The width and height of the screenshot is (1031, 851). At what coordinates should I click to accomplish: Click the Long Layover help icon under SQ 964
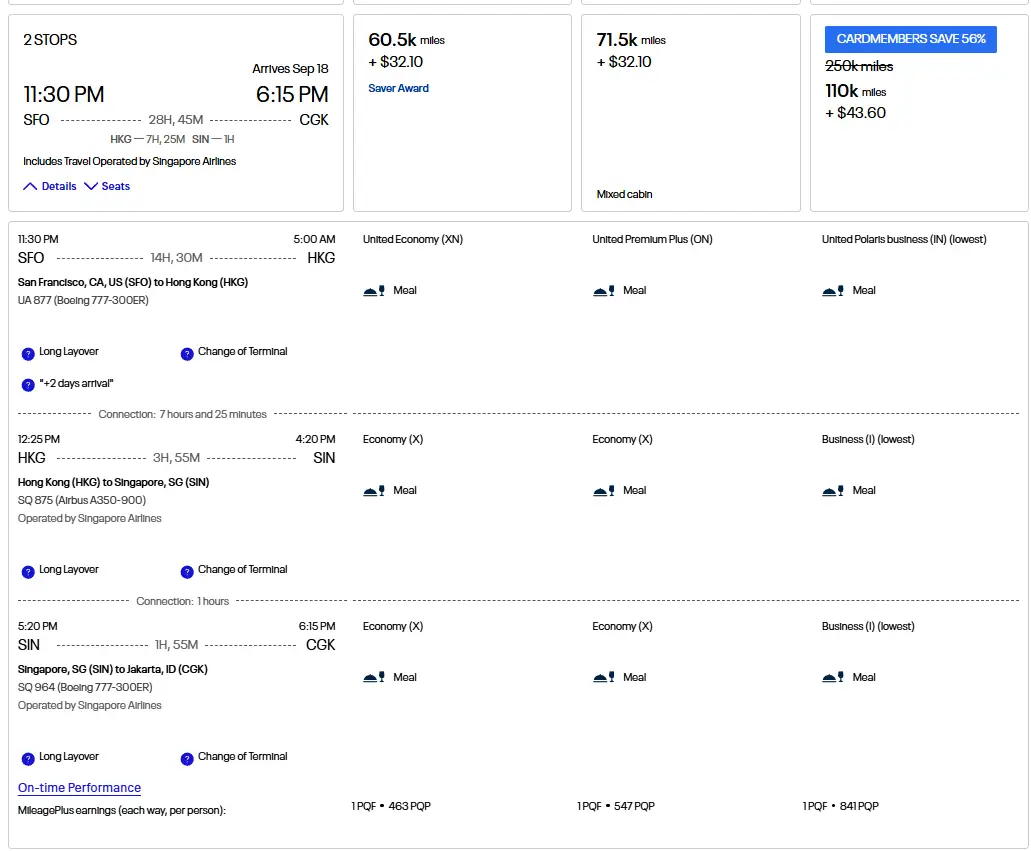(x=28, y=759)
